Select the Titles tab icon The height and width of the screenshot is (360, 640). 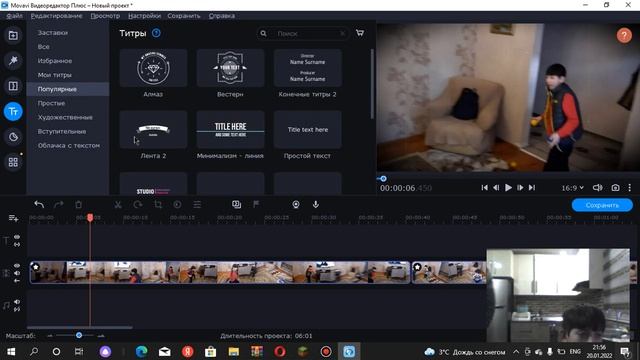(13, 111)
